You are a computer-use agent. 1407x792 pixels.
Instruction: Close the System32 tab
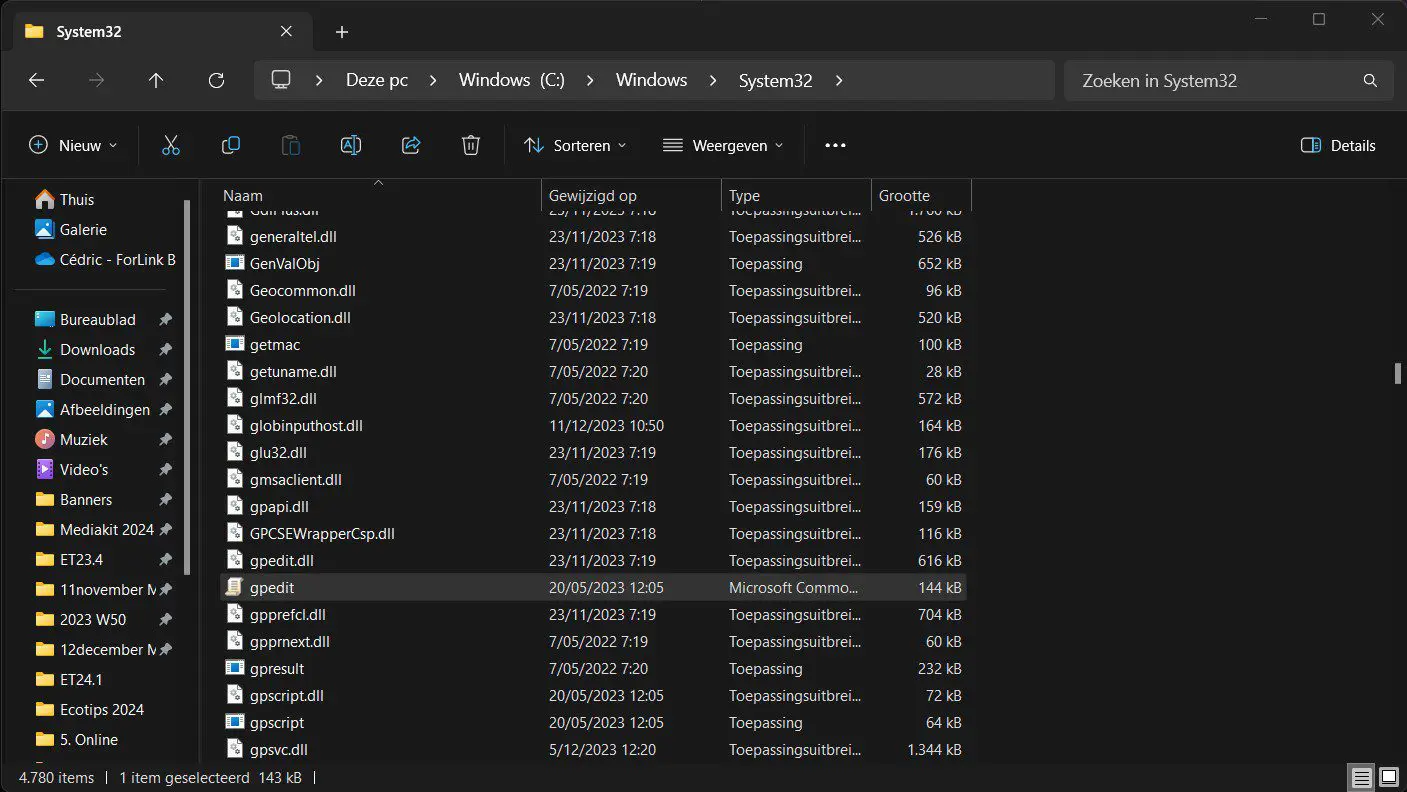click(x=286, y=32)
